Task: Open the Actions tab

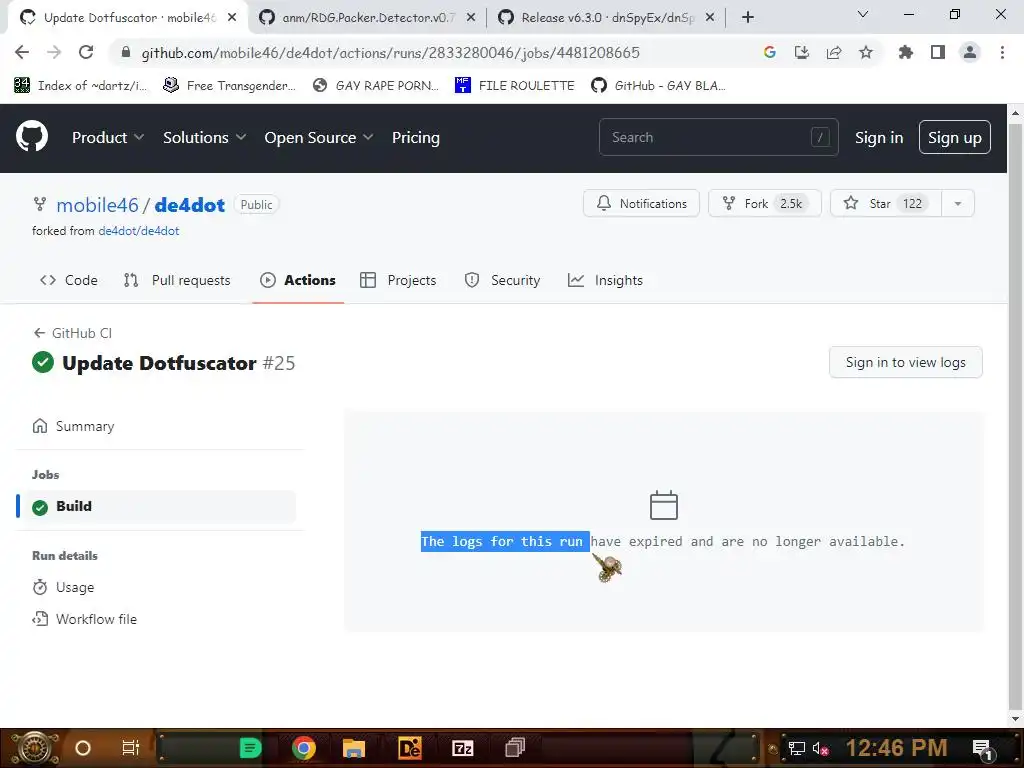Action: click(x=298, y=280)
